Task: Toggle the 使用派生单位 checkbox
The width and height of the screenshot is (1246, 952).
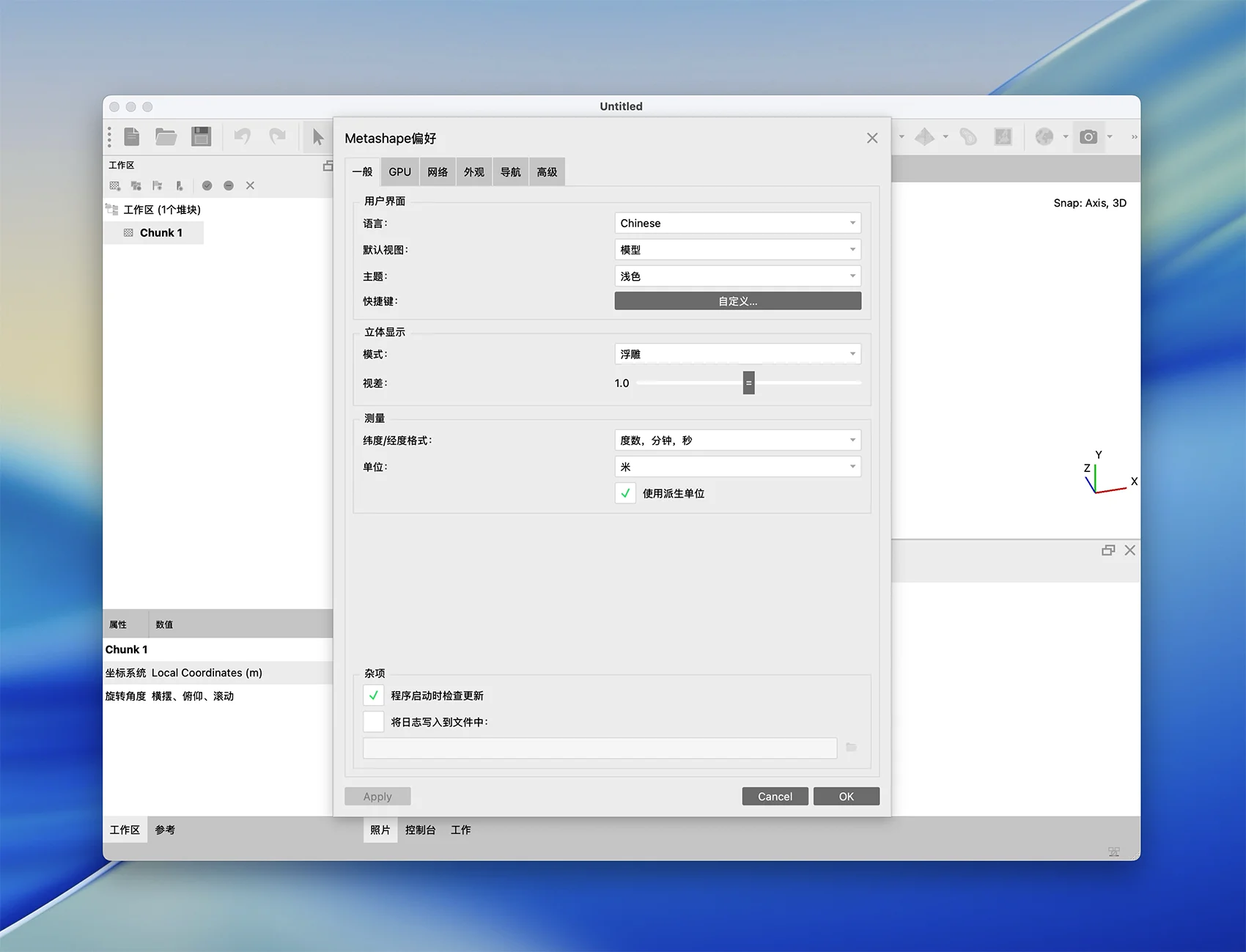Action: (x=625, y=493)
